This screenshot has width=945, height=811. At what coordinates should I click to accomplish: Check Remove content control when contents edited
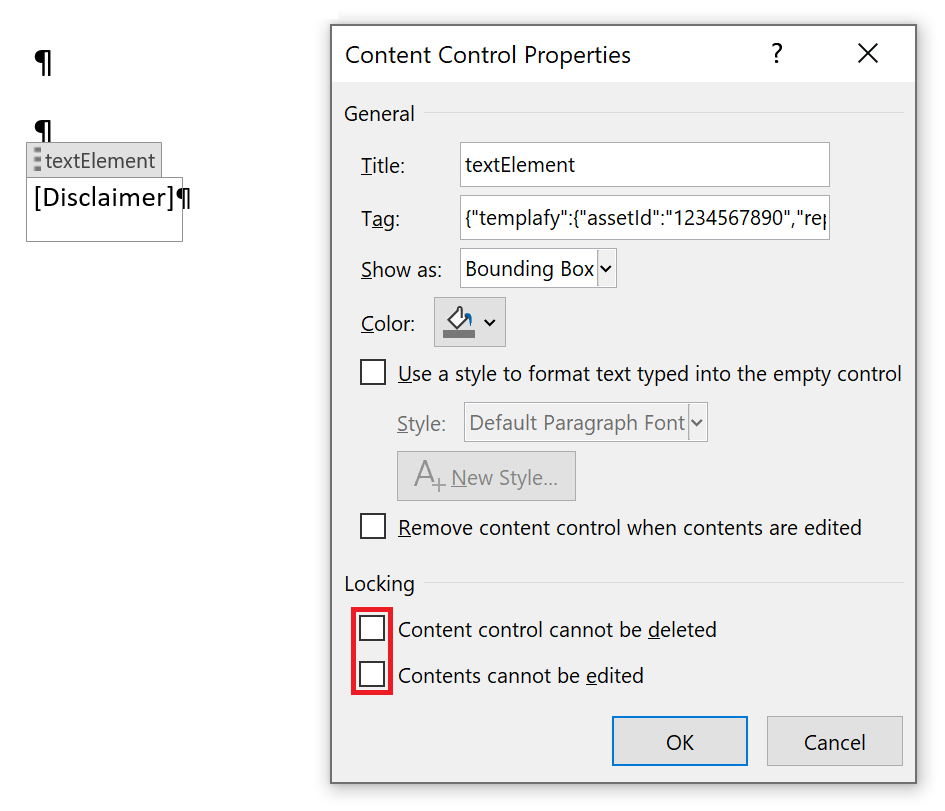point(372,527)
